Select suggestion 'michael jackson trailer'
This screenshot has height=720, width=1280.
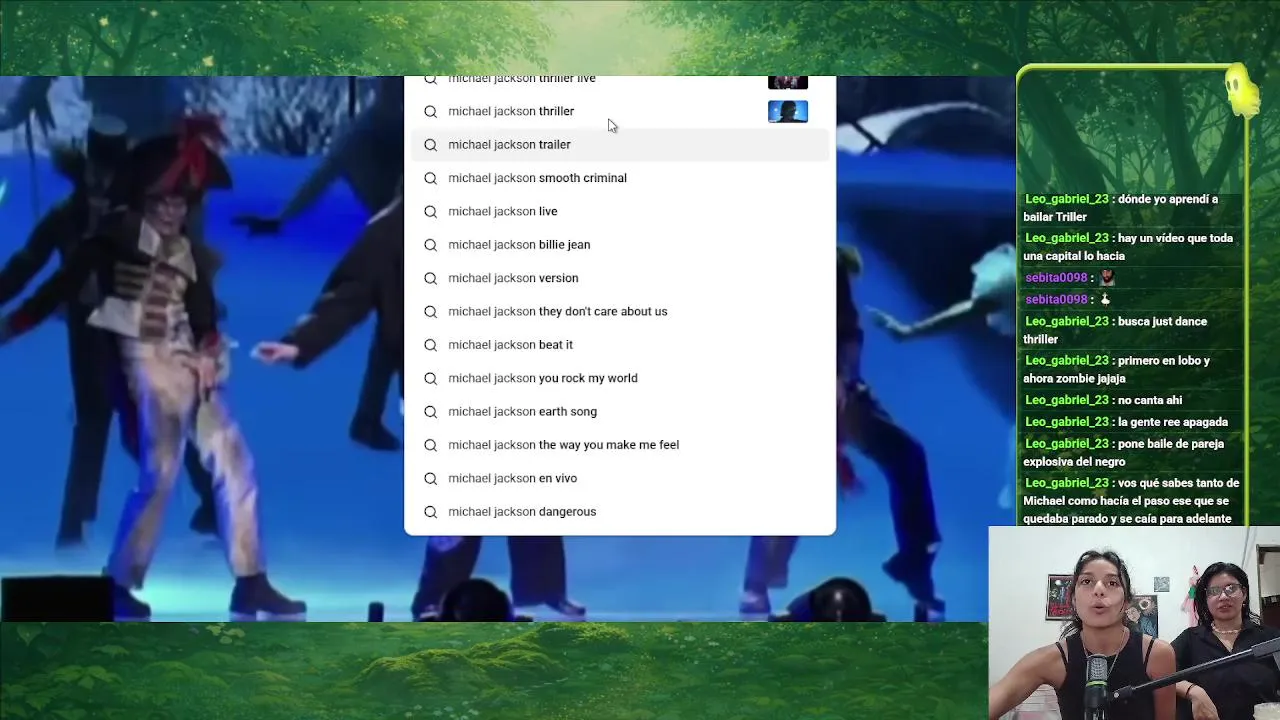click(620, 144)
